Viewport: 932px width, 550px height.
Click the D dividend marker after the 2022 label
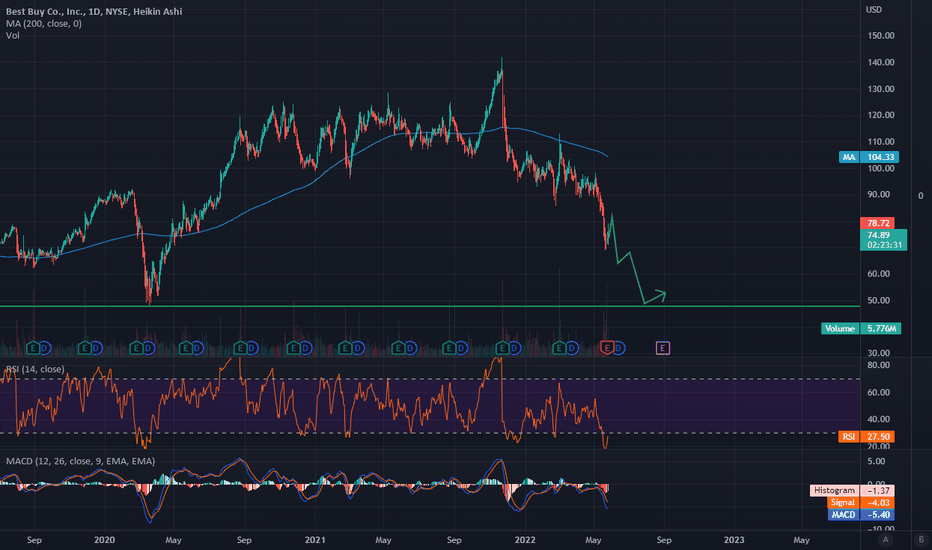pyautogui.click(x=571, y=348)
